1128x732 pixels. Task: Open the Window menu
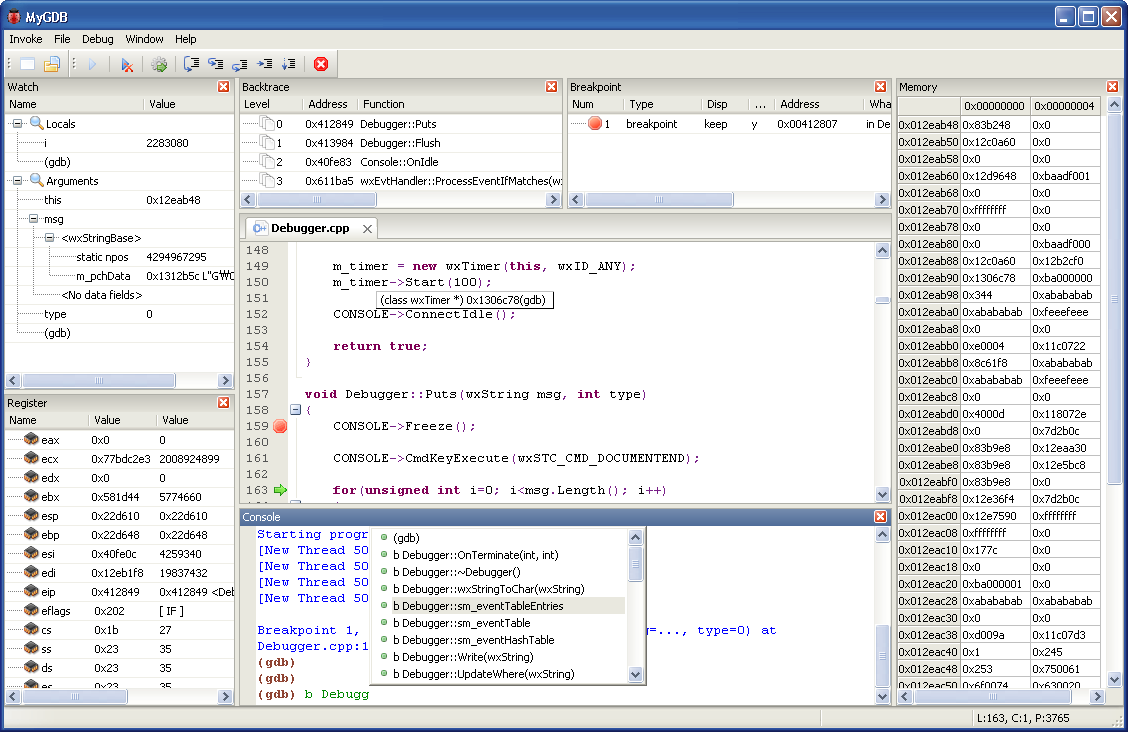(x=145, y=39)
